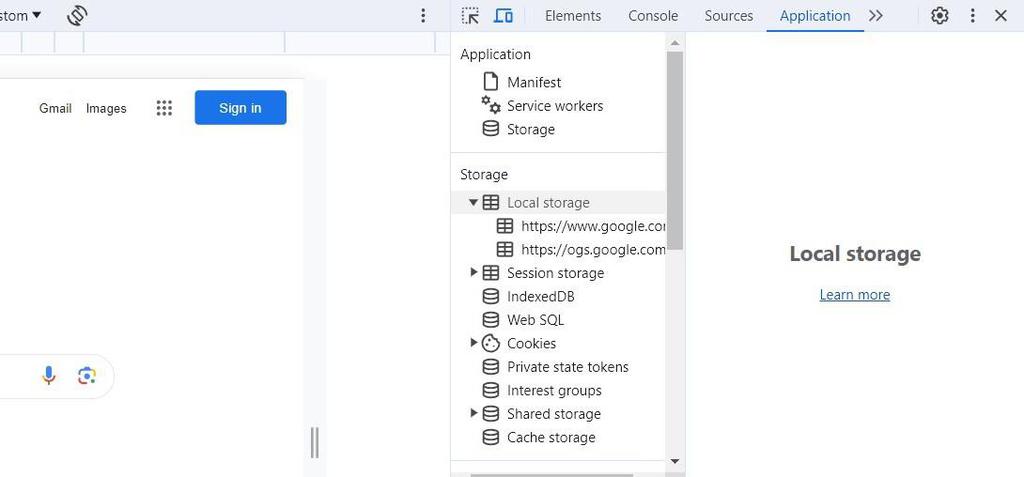Activate the inspect element picker
The height and width of the screenshot is (477, 1024).
click(471, 16)
